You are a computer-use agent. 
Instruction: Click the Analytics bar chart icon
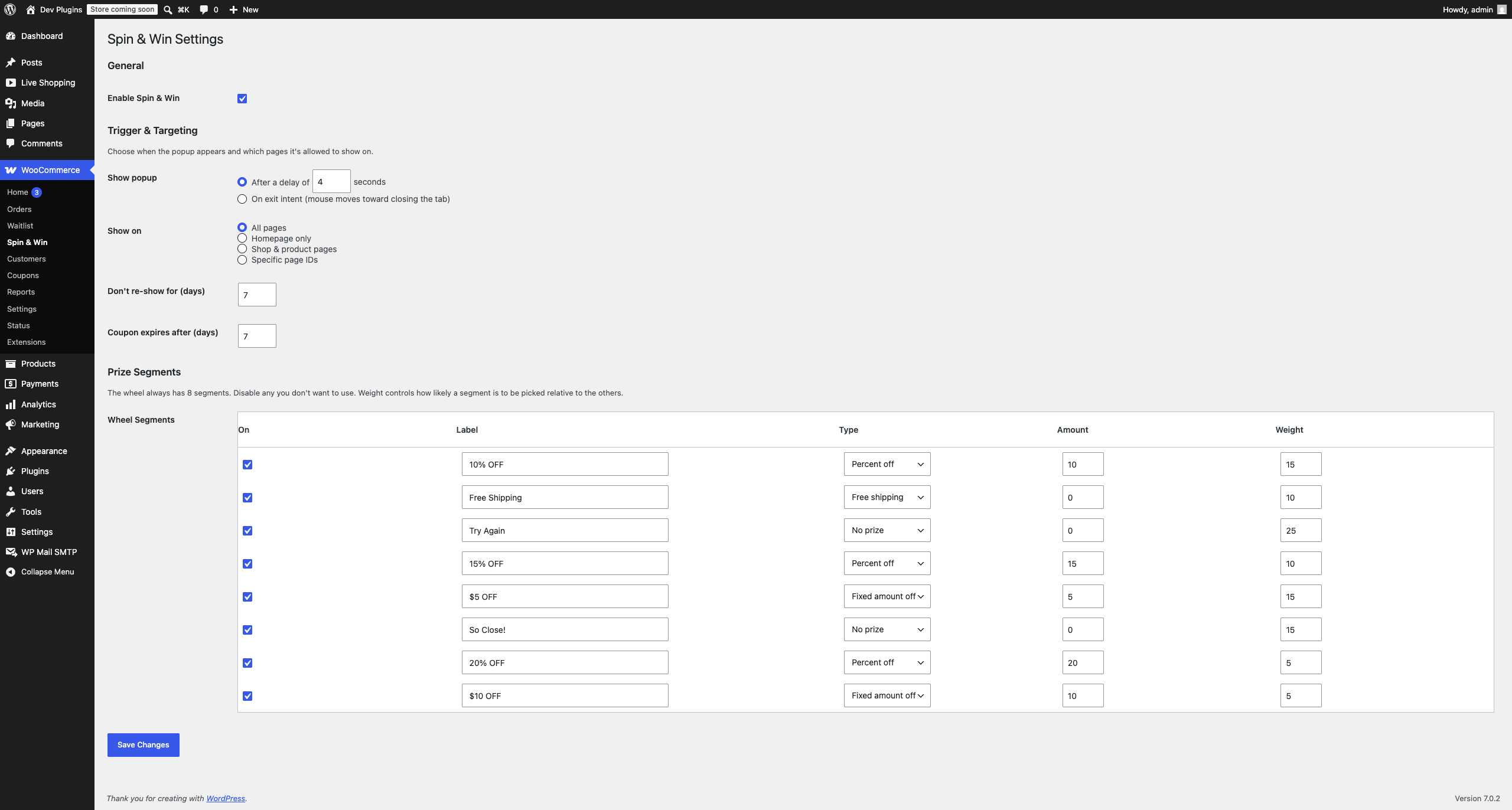[x=11, y=404]
